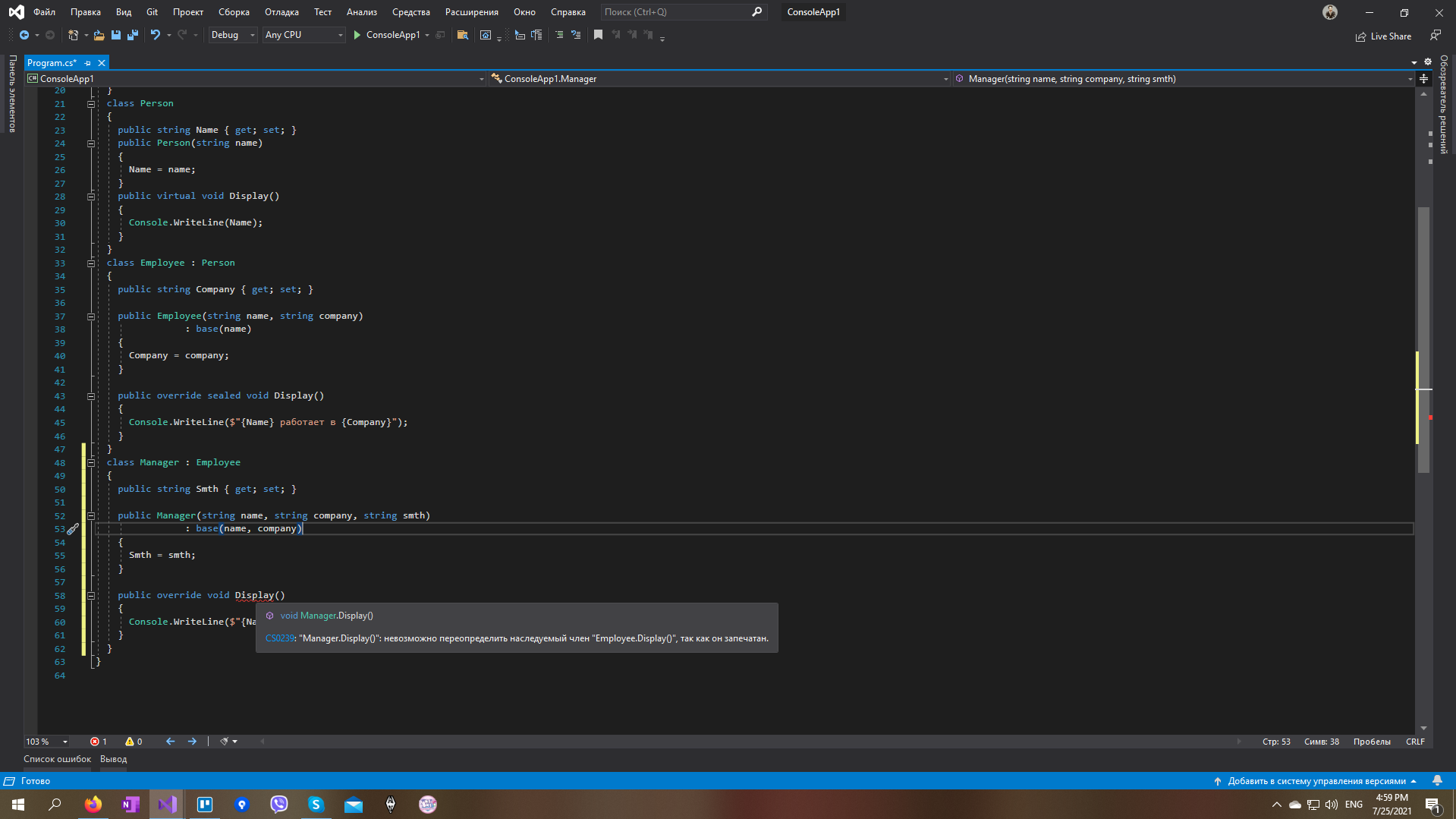This screenshot has width=1456, height=819.
Task: Select the Program.cs document tab
Action: pos(52,63)
